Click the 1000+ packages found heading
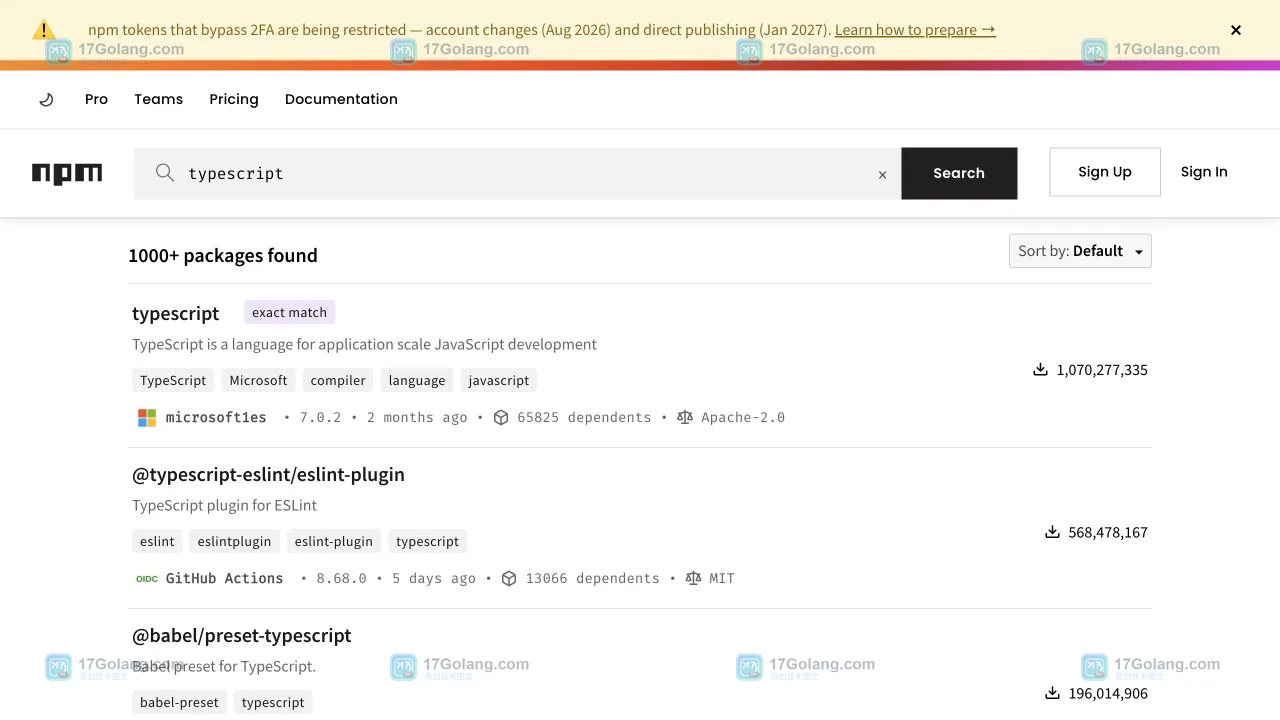This screenshot has width=1280, height=720. point(223,256)
